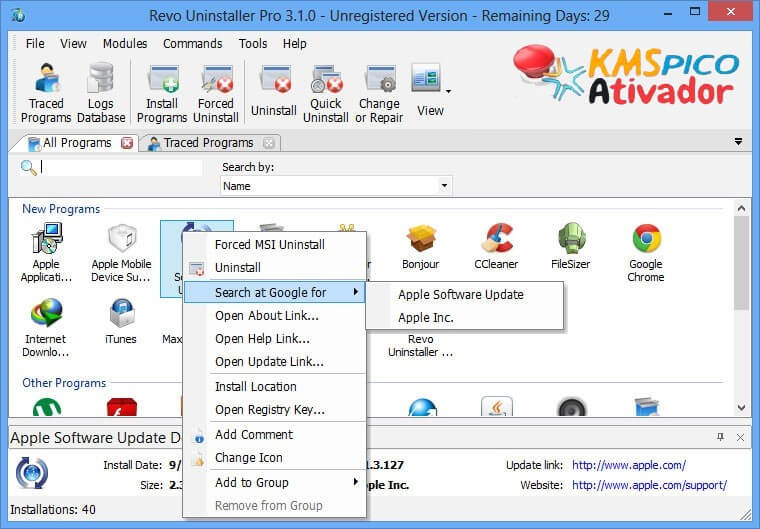
Task: Open the Tools menu
Action: pos(253,44)
